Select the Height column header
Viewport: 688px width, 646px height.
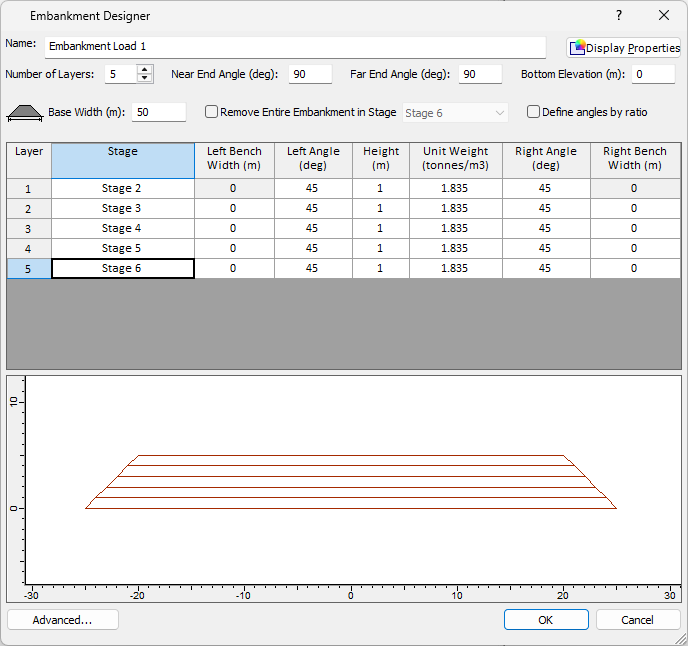click(x=381, y=161)
